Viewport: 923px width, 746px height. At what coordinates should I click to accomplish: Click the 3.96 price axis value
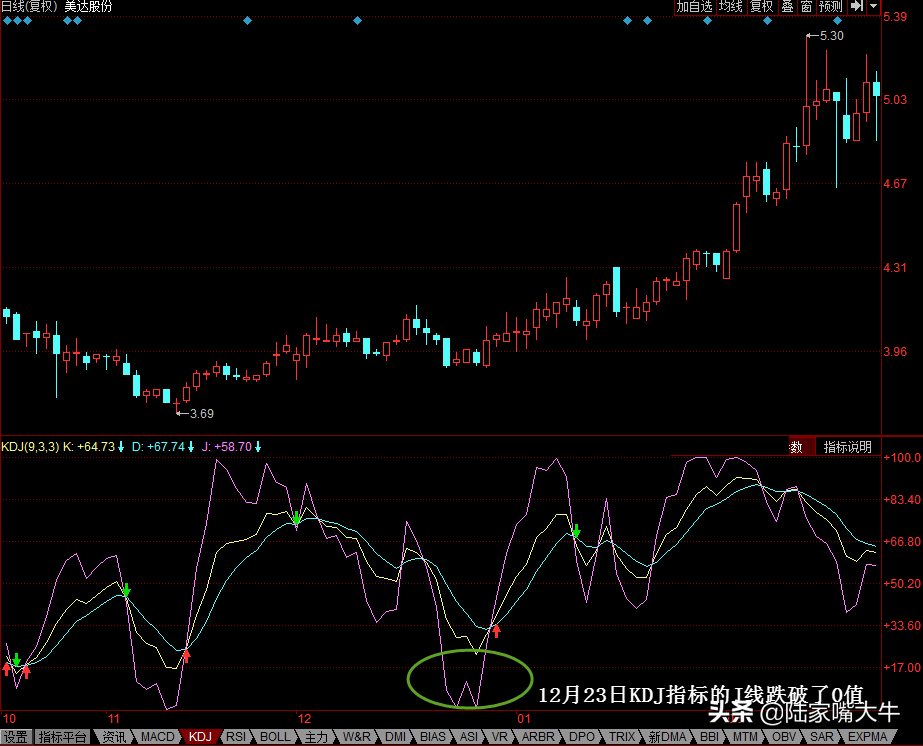tap(895, 352)
